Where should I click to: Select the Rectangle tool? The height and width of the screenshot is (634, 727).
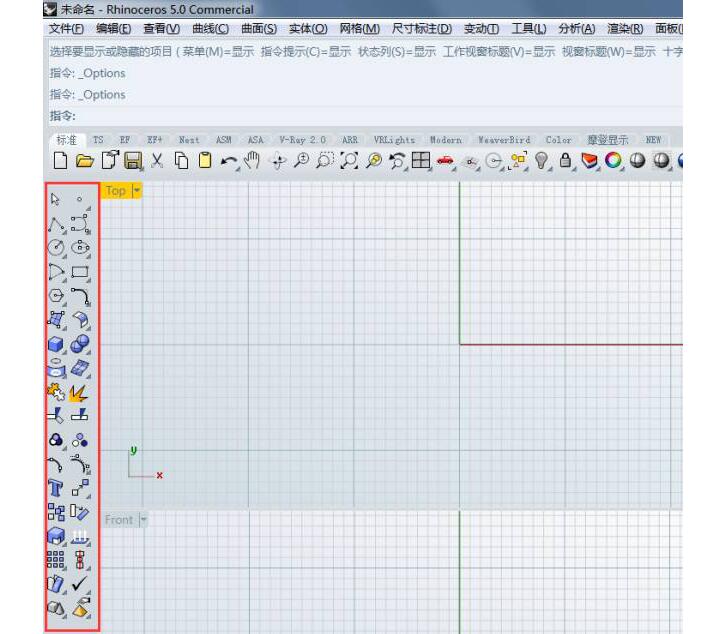pos(80,272)
